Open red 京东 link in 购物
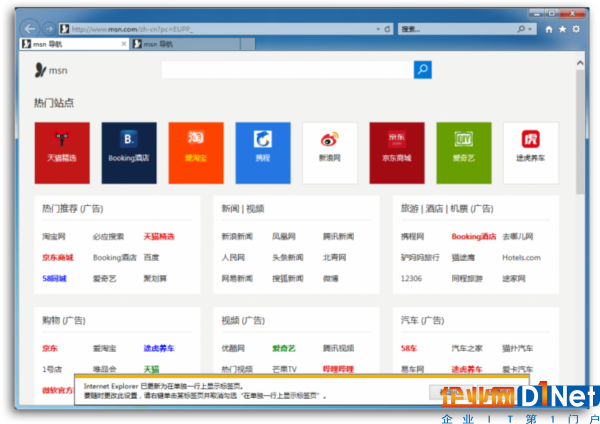The image size is (600, 424). coord(50,348)
